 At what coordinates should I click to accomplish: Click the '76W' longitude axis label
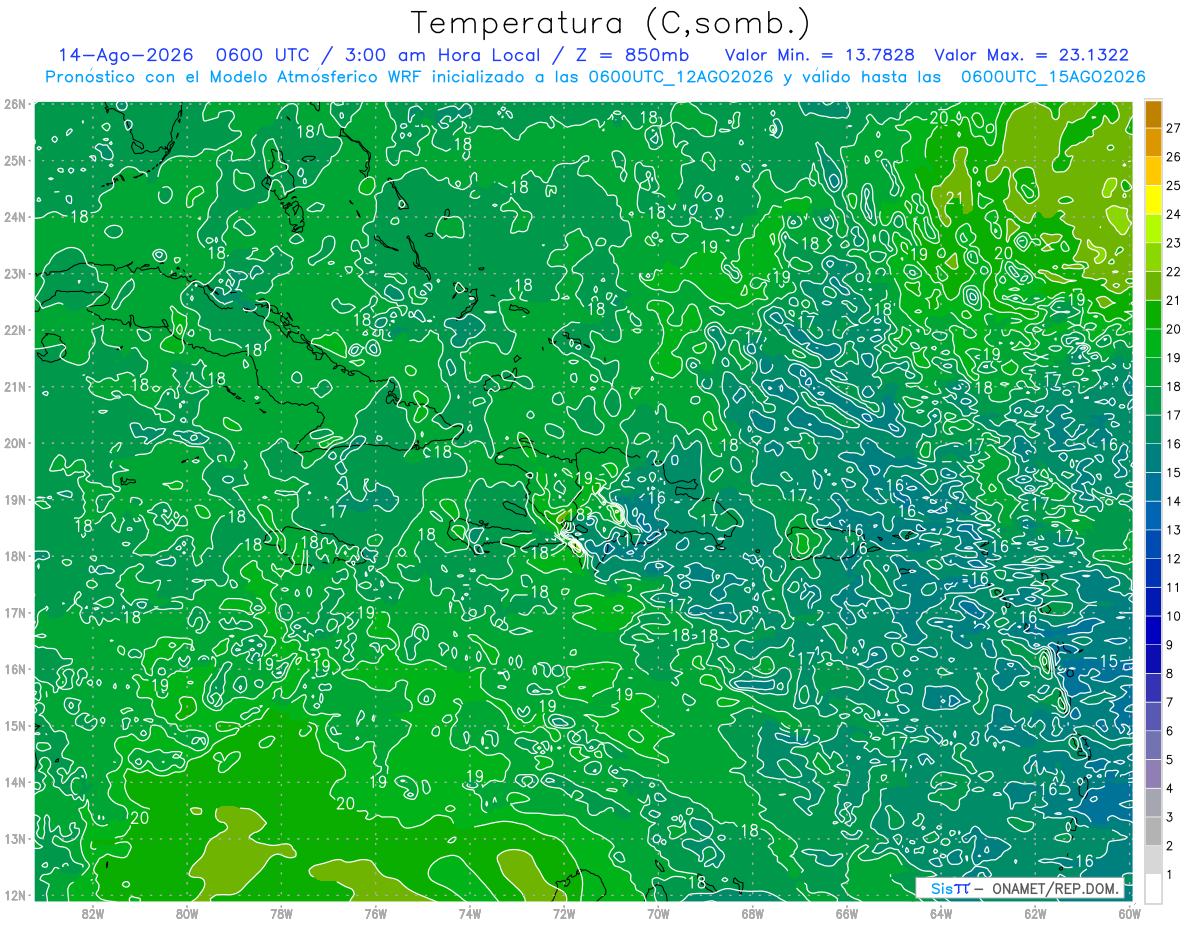click(375, 912)
